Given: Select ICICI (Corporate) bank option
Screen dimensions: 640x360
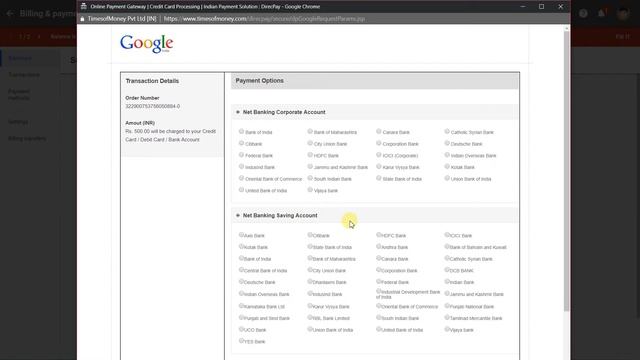Looking at the screenshot, I should pos(379,155).
